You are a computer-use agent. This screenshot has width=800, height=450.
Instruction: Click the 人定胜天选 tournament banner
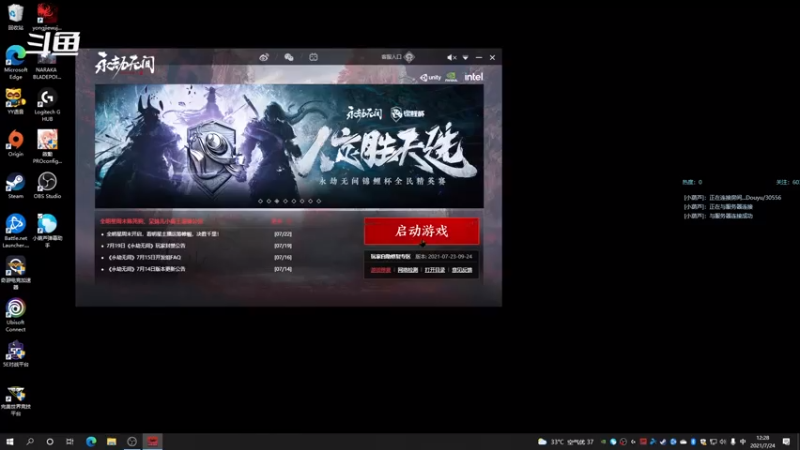(289, 146)
